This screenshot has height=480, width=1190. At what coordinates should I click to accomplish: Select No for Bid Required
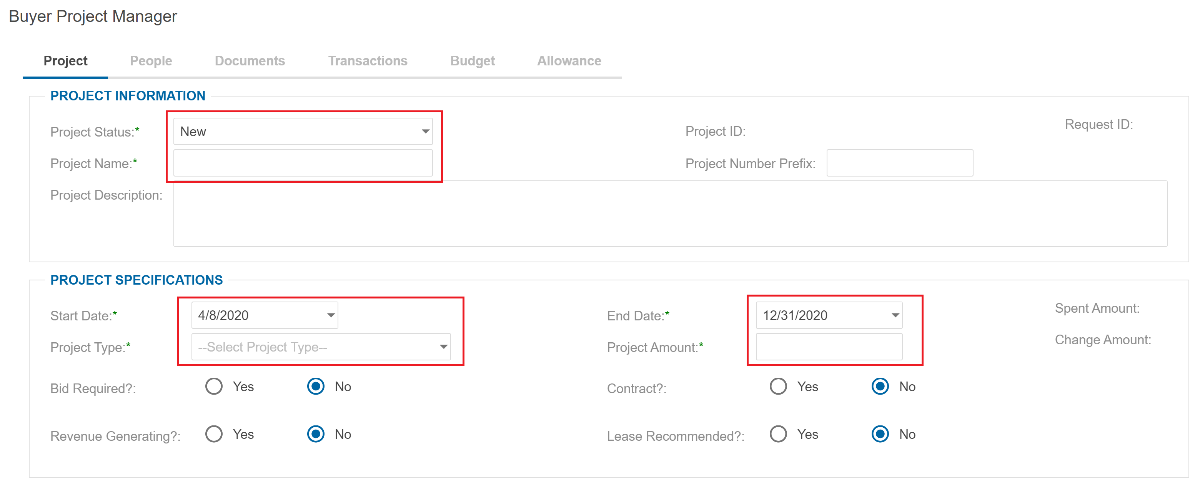pyautogui.click(x=316, y=387)
